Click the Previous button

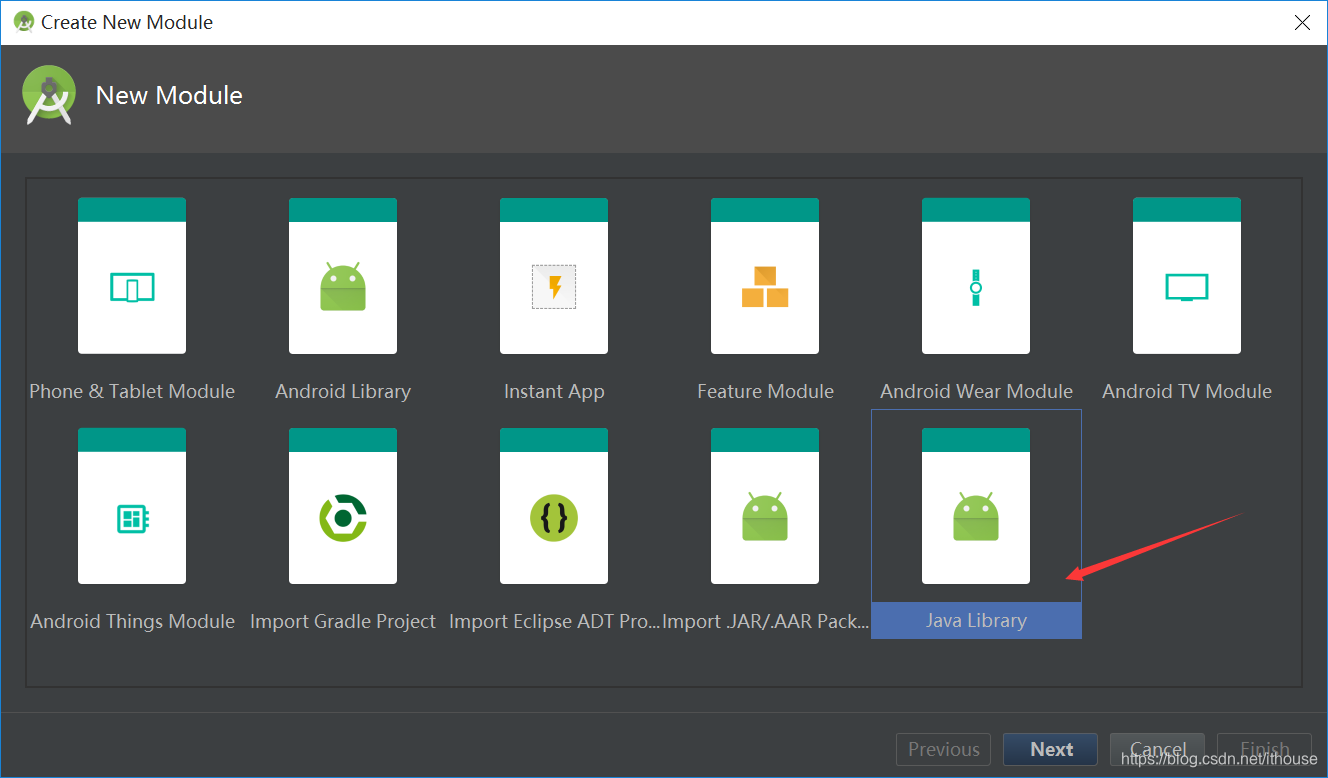tap(943, 749)
